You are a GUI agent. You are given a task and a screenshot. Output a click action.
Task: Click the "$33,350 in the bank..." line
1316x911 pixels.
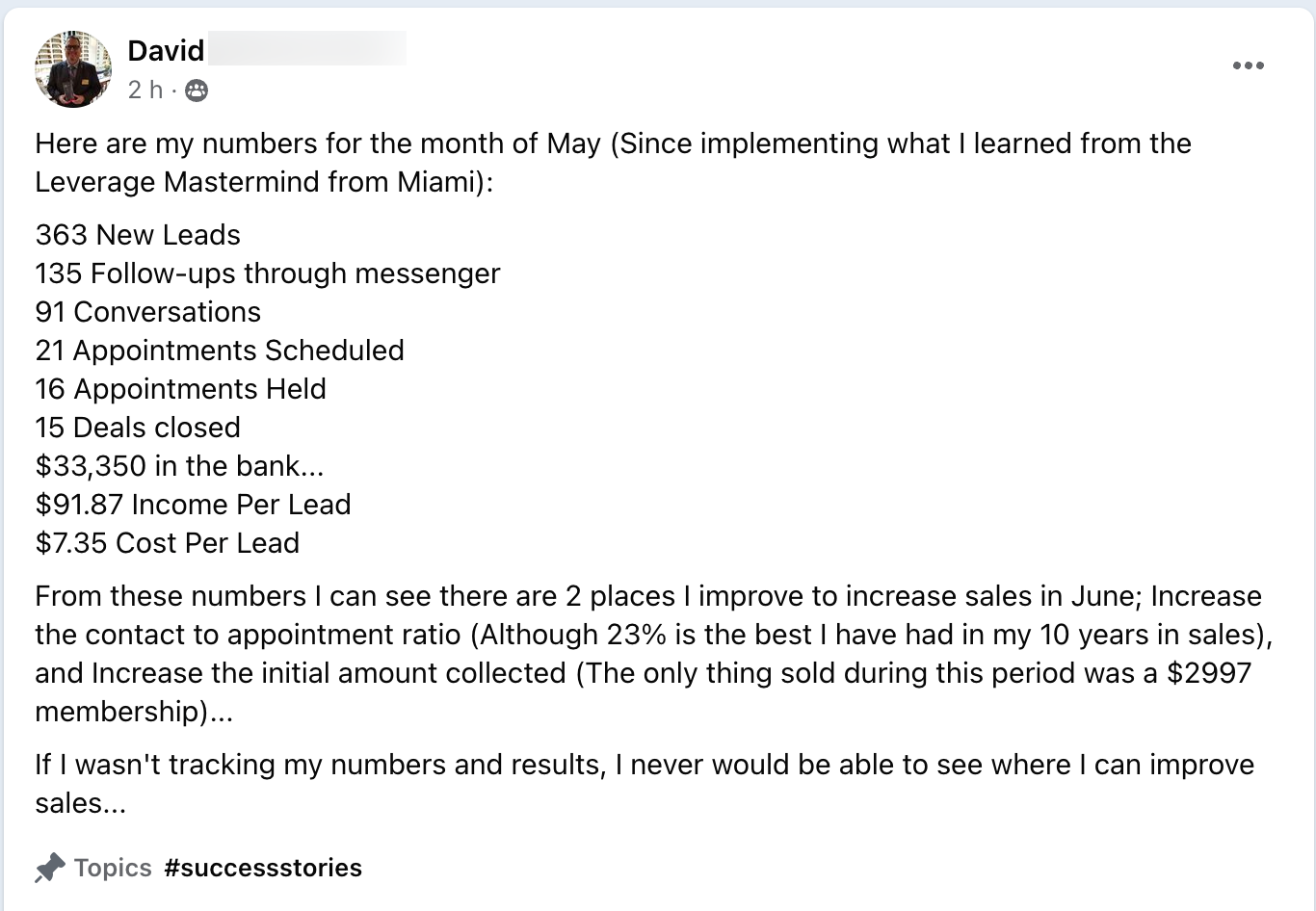click(179, 466)
